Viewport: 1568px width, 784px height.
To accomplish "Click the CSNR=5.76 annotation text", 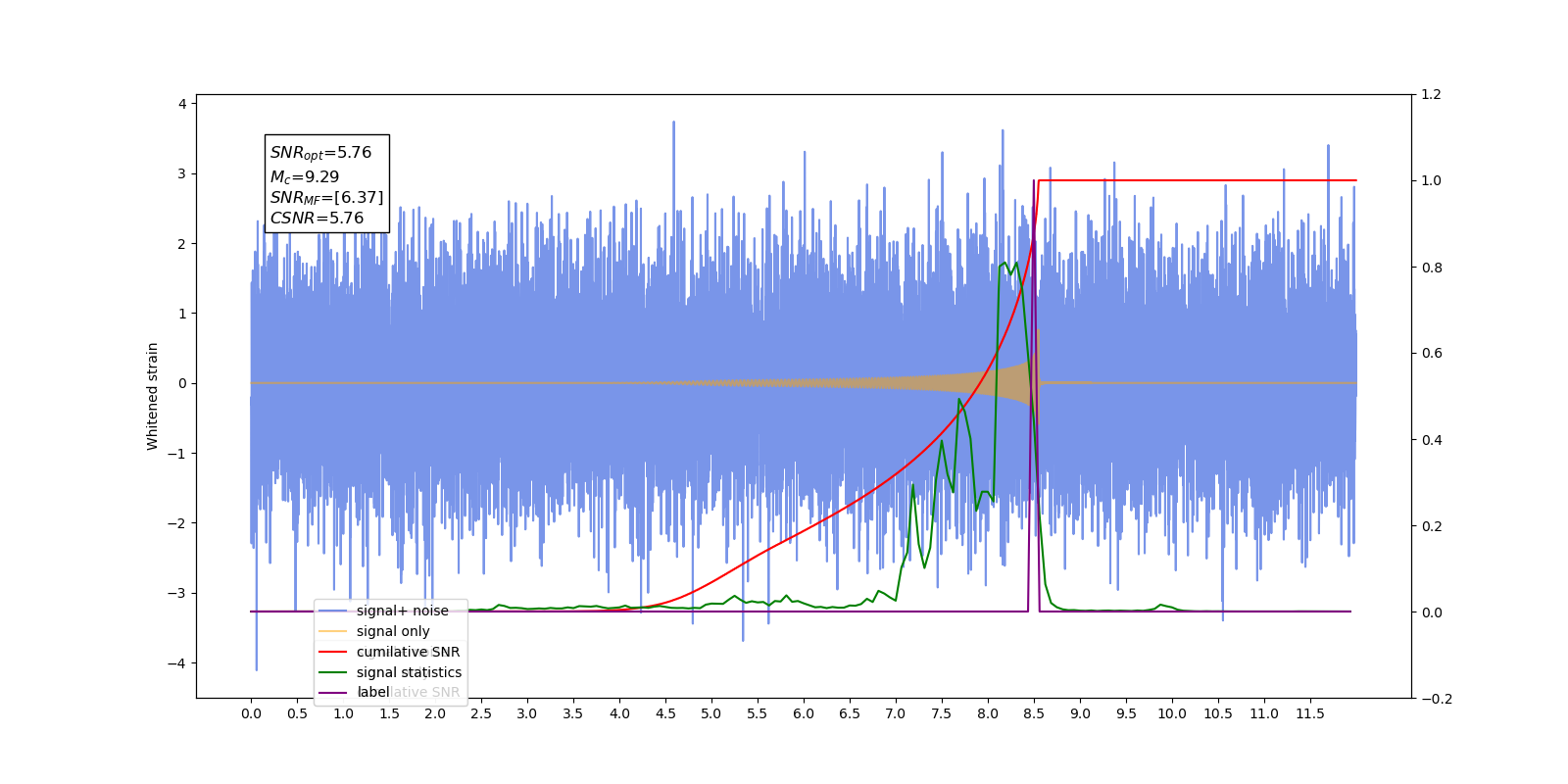I will tap(317, 219).
